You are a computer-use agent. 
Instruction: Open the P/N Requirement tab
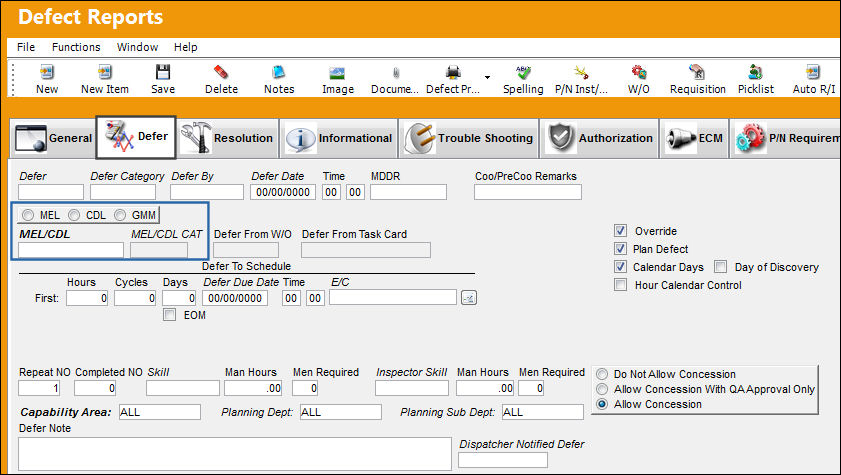tap(786, 138)
